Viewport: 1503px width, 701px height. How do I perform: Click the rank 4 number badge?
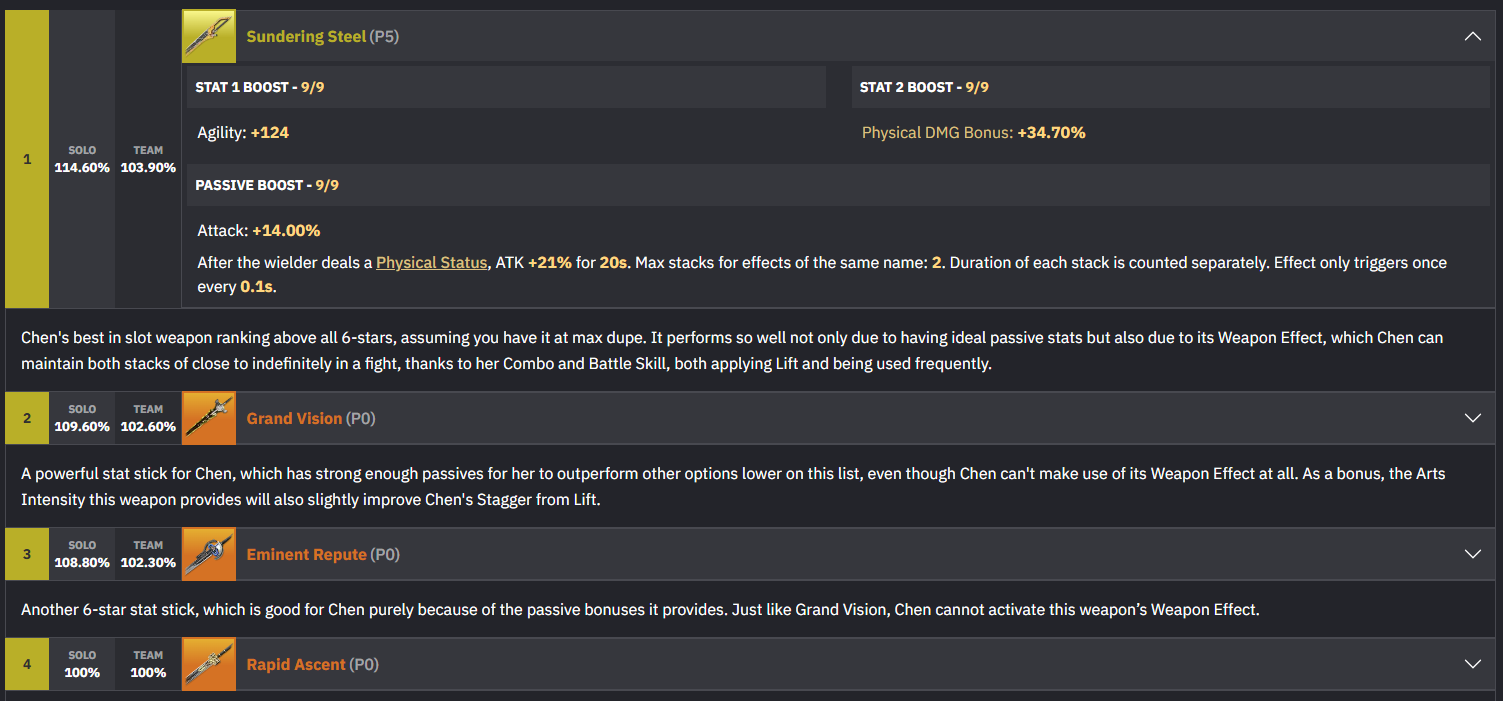pos(27,664)
